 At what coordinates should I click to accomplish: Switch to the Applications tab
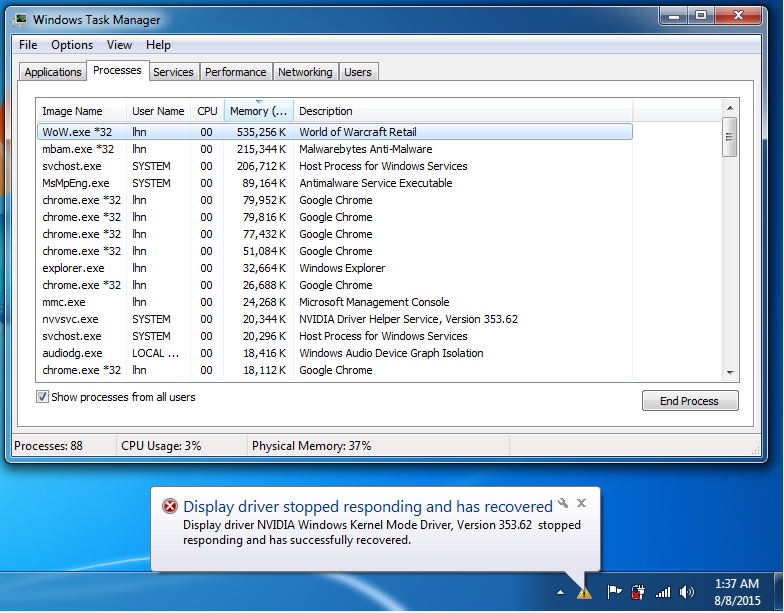(52, 72)
